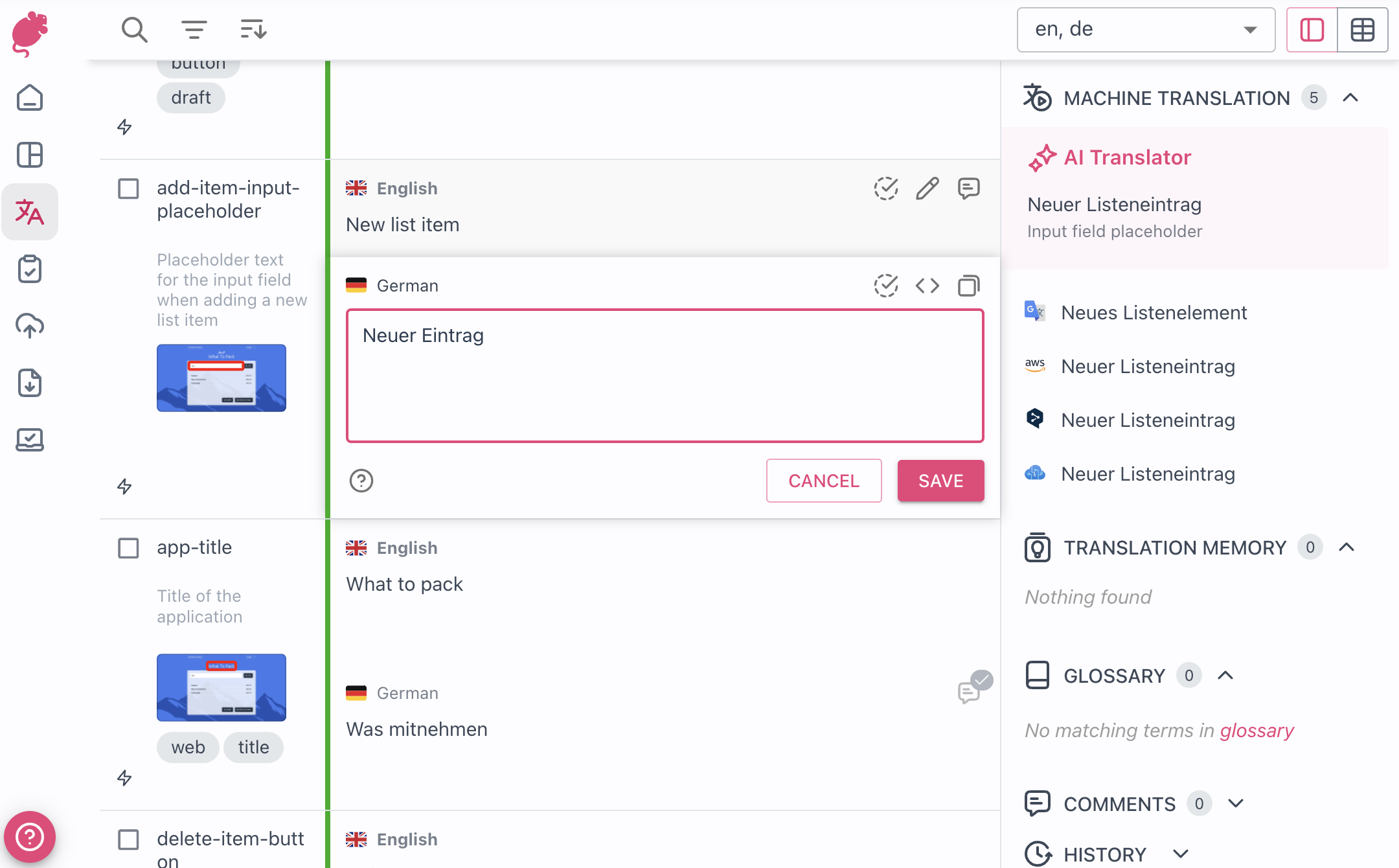Edit the English translation with the pencil icon
Screen dimensions: 1399x868
(x=927, y=188)
